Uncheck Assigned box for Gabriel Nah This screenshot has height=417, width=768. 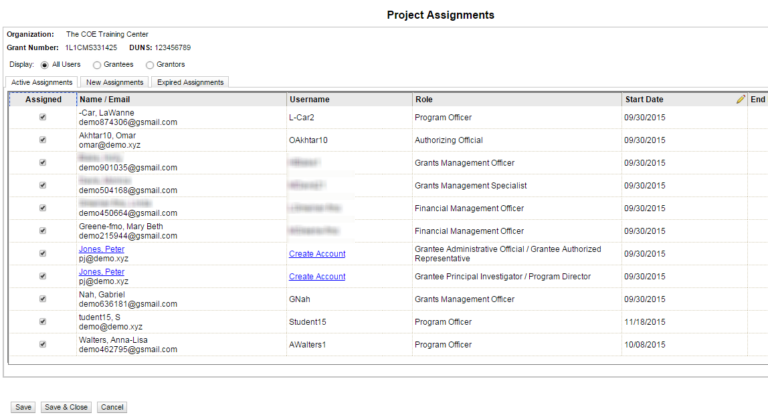point(42,299)
